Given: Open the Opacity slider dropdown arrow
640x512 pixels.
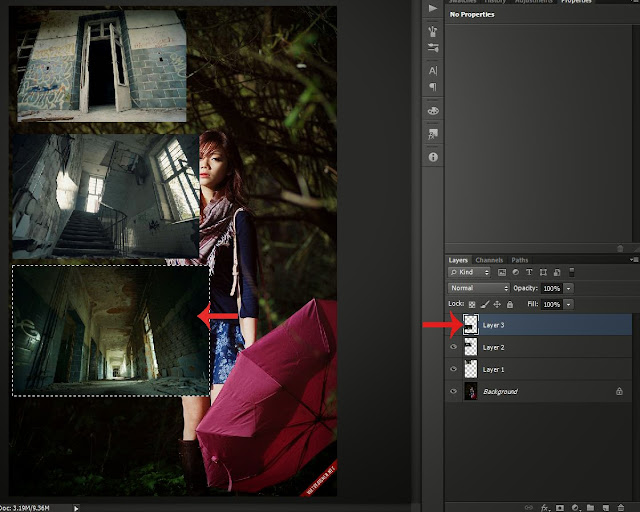Looking at the screenshot, I should tap(569, 288).
